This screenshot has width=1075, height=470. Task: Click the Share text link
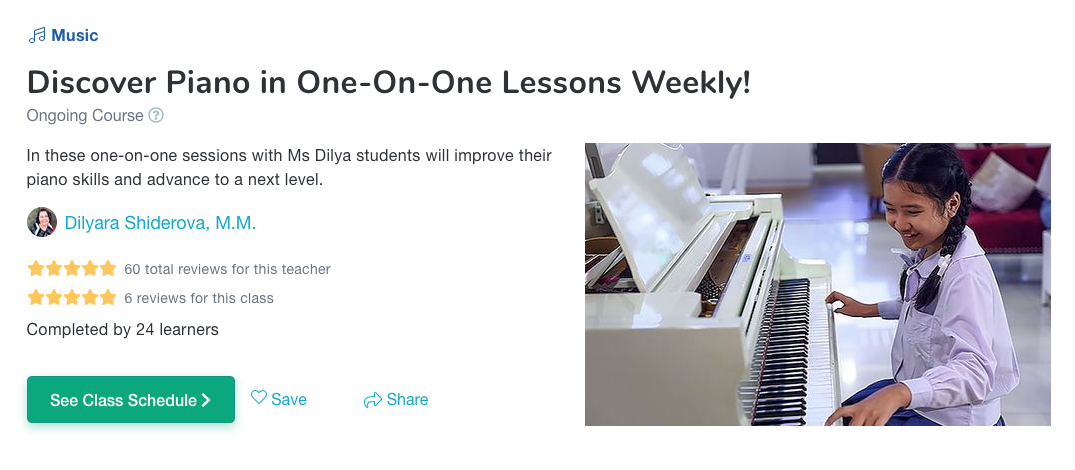pyautogui.click(x=407, y=399)
